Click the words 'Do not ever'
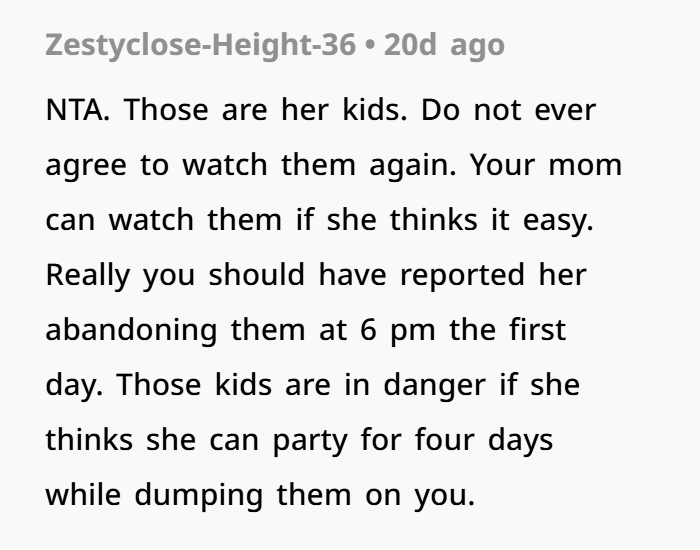The width and height of the screenshot is (700, 550). click(508, 110)
